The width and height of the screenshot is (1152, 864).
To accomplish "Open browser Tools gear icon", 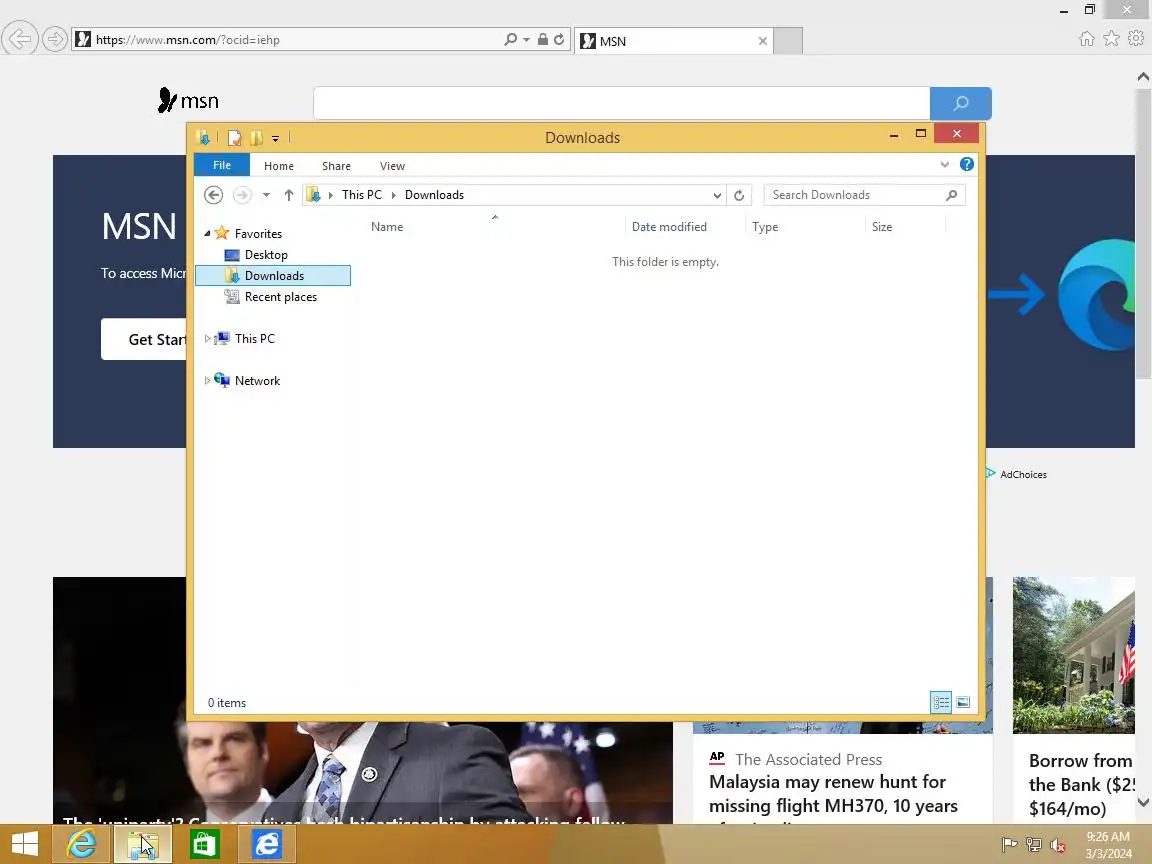I will (x=1136, y=38).
